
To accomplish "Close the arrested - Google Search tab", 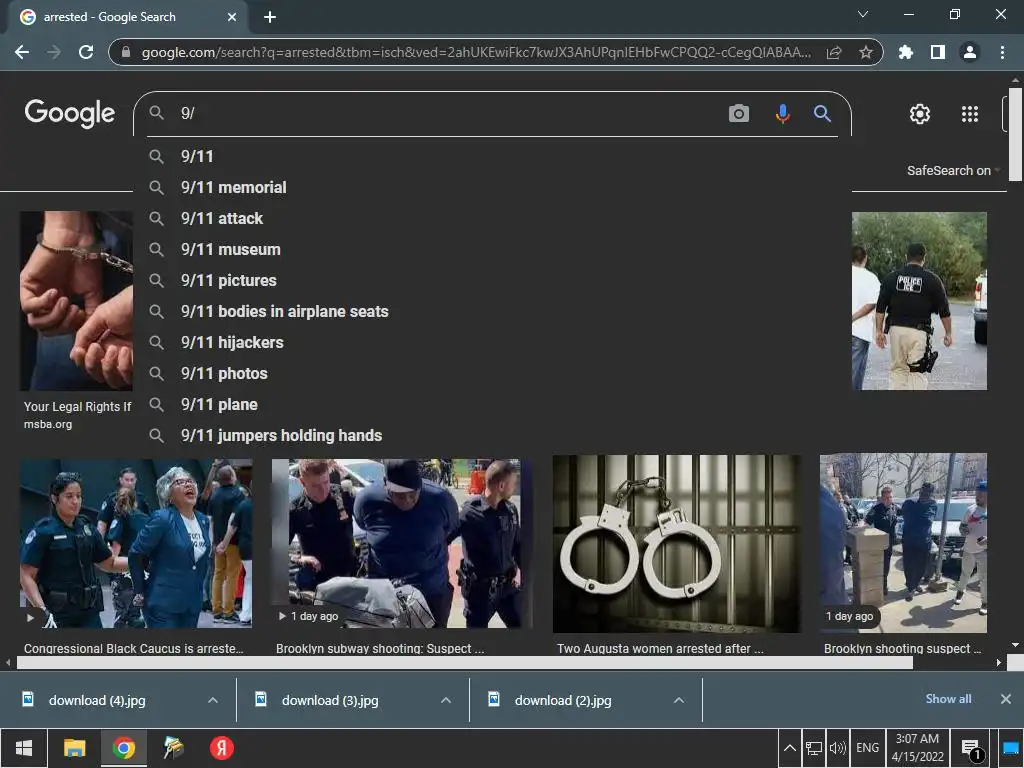I will pos(232,17).
